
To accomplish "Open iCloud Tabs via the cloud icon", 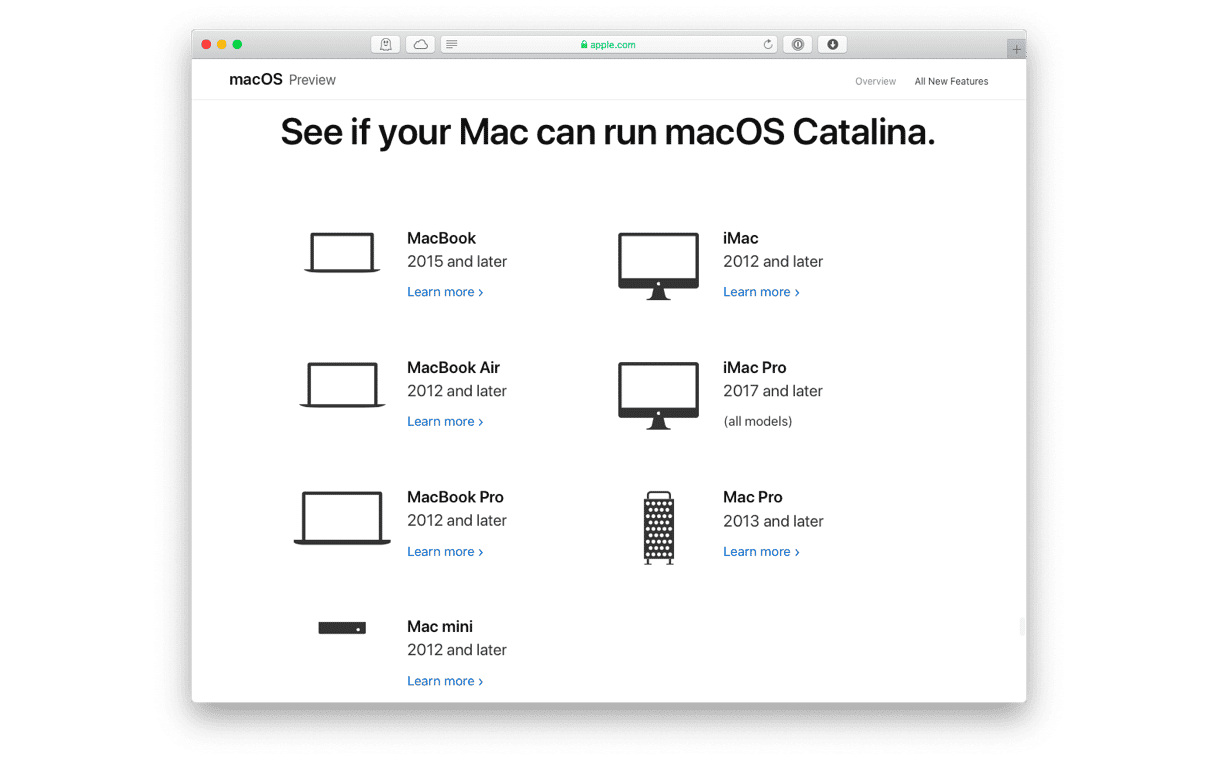I will 420,44.
